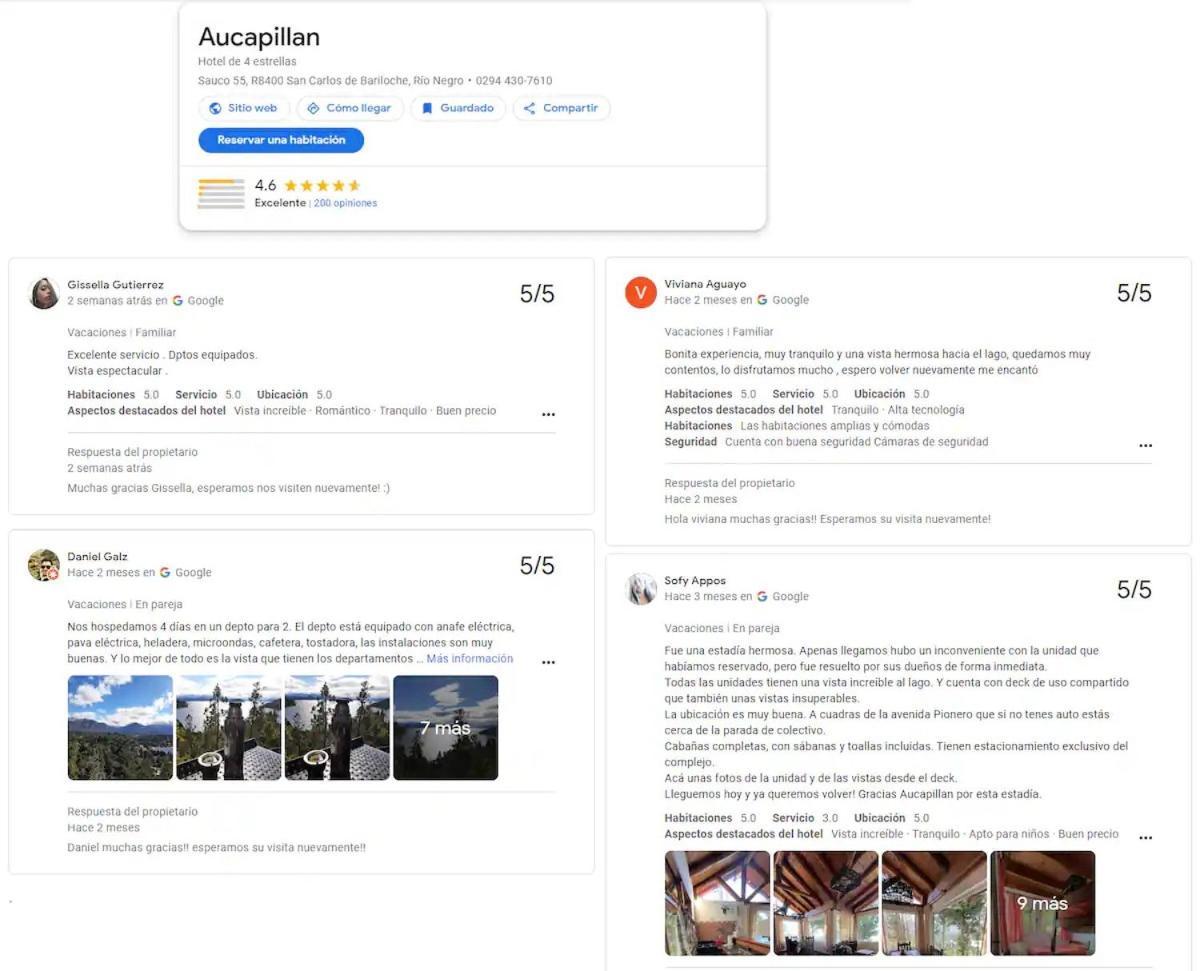
Task: Click the 5/5 score on Sofy's review
Action: pyautogui.click(x=1134, y=590)
